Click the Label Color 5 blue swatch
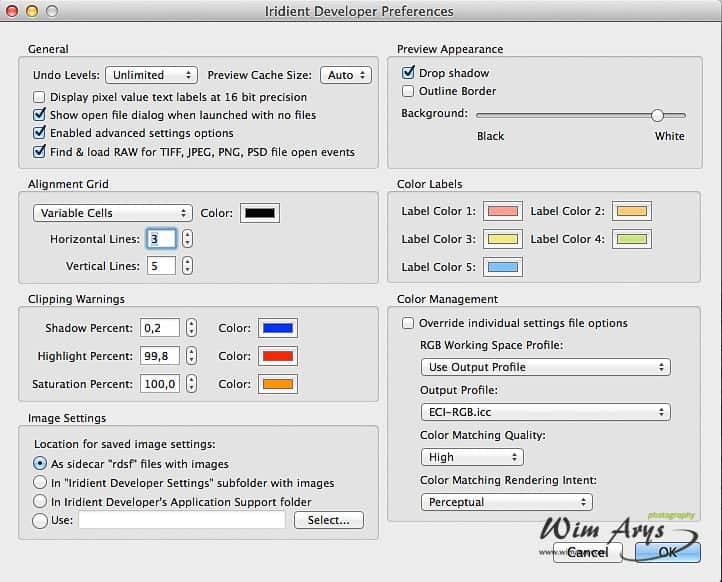 pos(503,267)
